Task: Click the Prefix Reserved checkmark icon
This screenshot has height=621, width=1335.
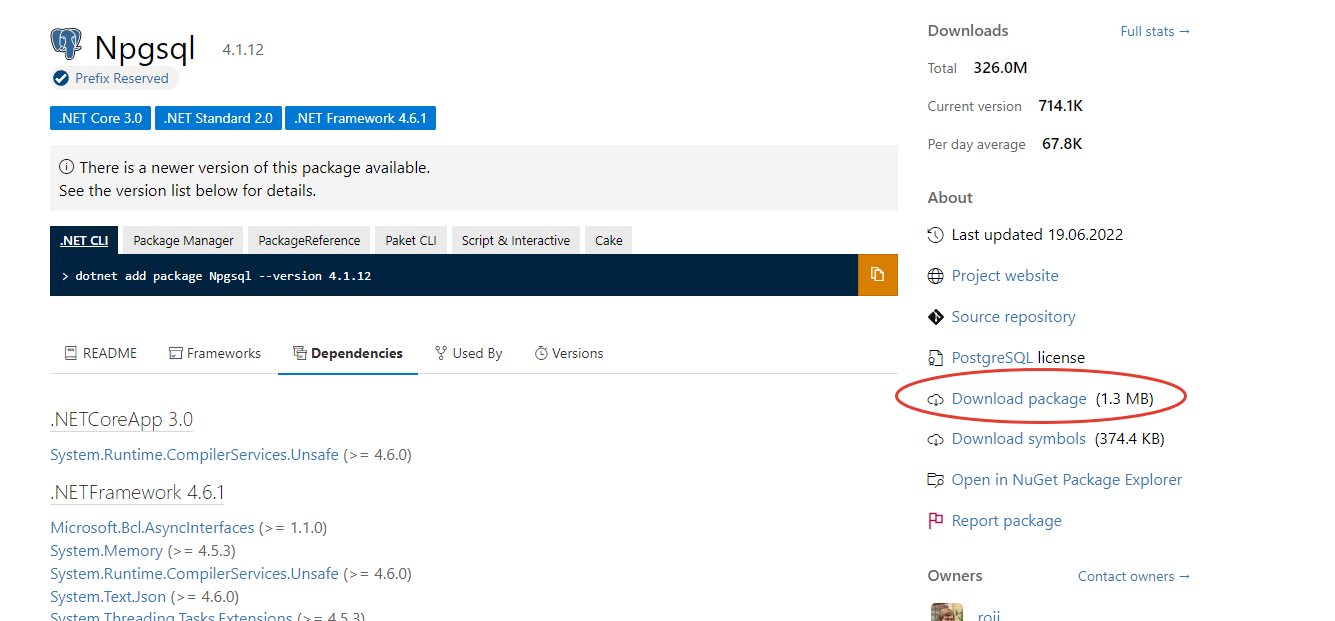Action: (62, 78)
